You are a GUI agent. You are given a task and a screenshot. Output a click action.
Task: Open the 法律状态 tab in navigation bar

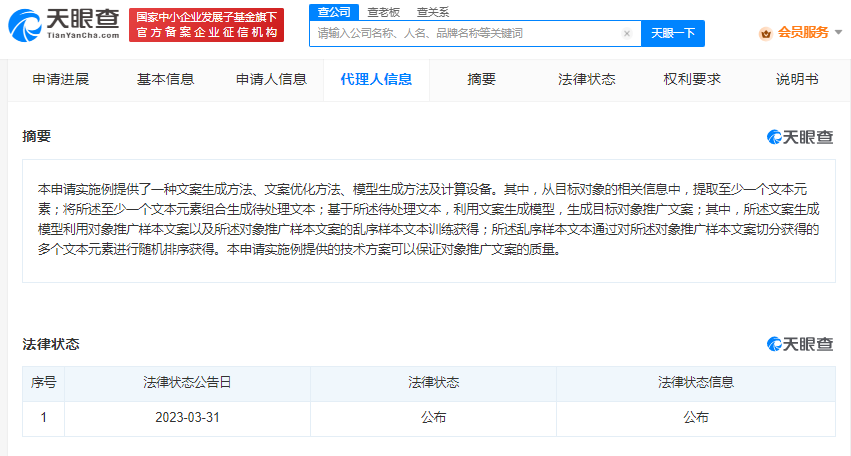click(x=586, y=79)
